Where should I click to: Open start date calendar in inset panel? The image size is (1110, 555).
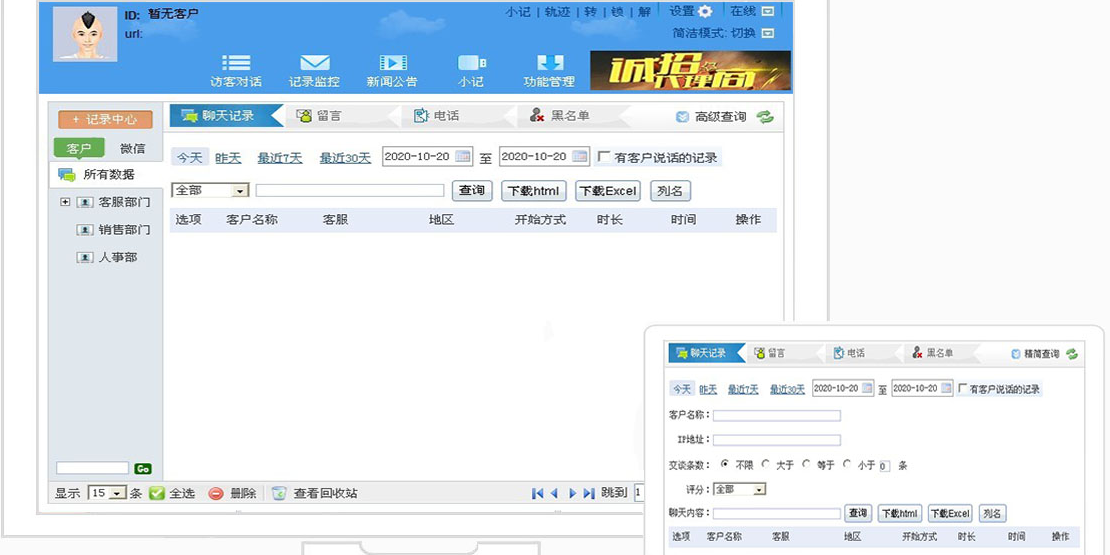pyautogui.click(x=867, y=389)
